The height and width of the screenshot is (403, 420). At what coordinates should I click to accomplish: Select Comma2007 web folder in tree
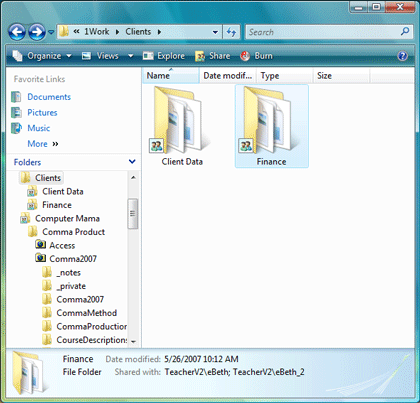[x=73, y=259]
